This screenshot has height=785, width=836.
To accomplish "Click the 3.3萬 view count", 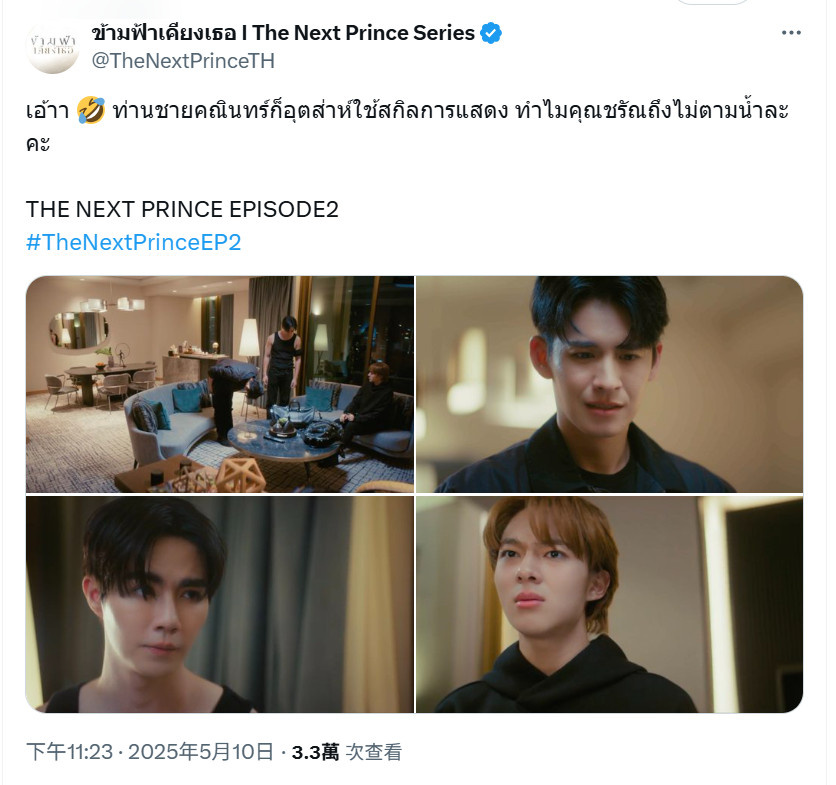I will click(x=315, y=752).
